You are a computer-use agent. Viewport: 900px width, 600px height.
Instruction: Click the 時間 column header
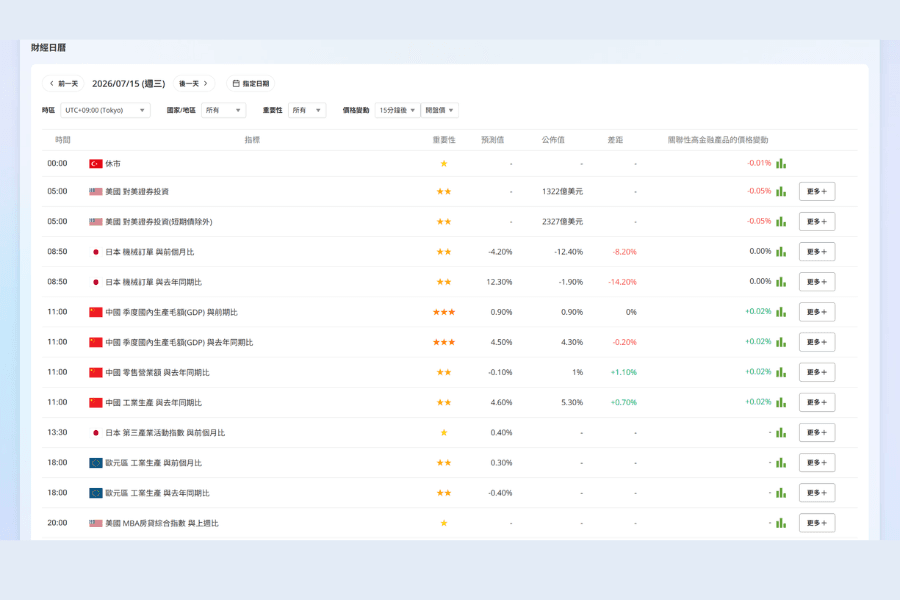(x=63, y=140)
